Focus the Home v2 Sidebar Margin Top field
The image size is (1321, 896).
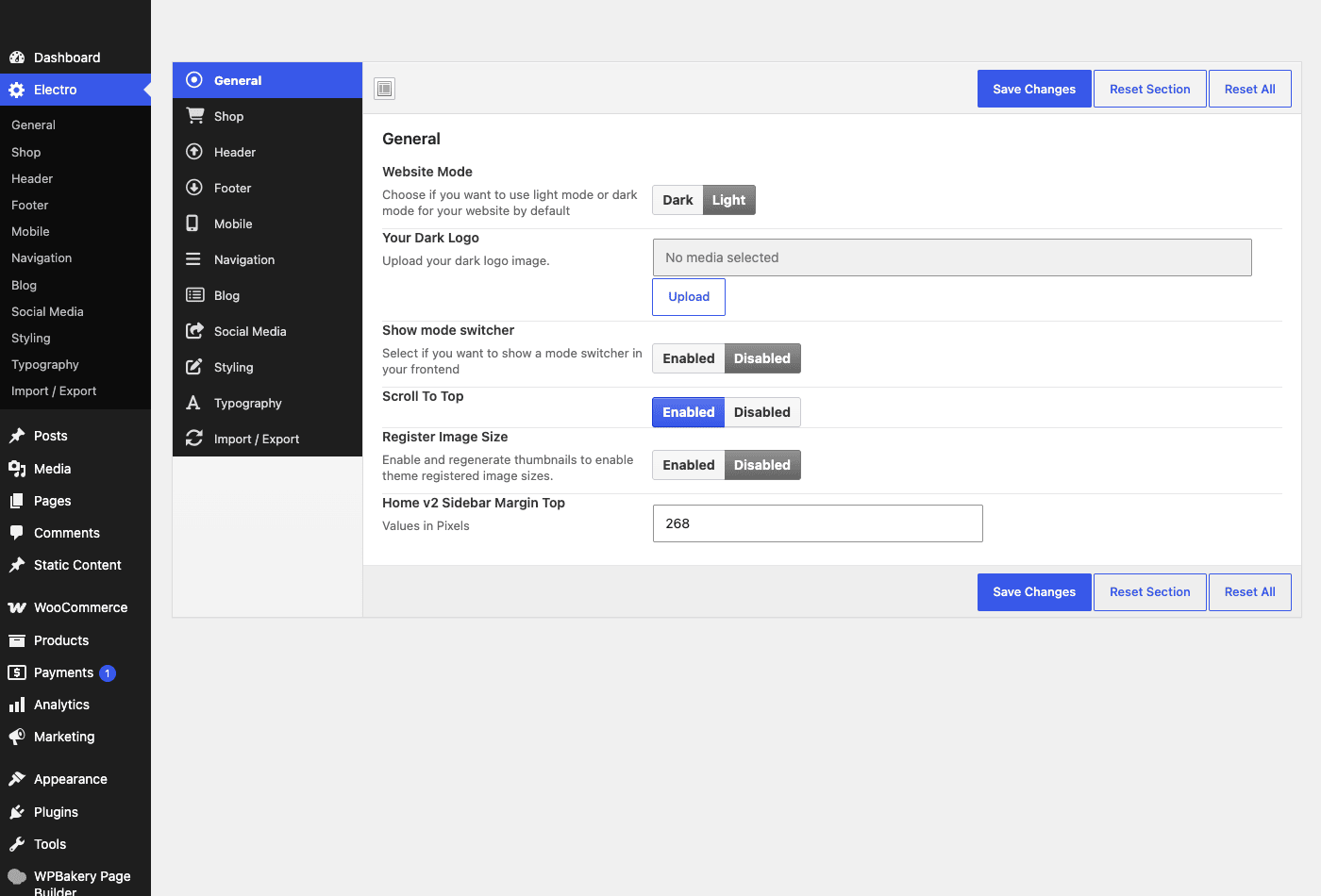click(818, 523)
